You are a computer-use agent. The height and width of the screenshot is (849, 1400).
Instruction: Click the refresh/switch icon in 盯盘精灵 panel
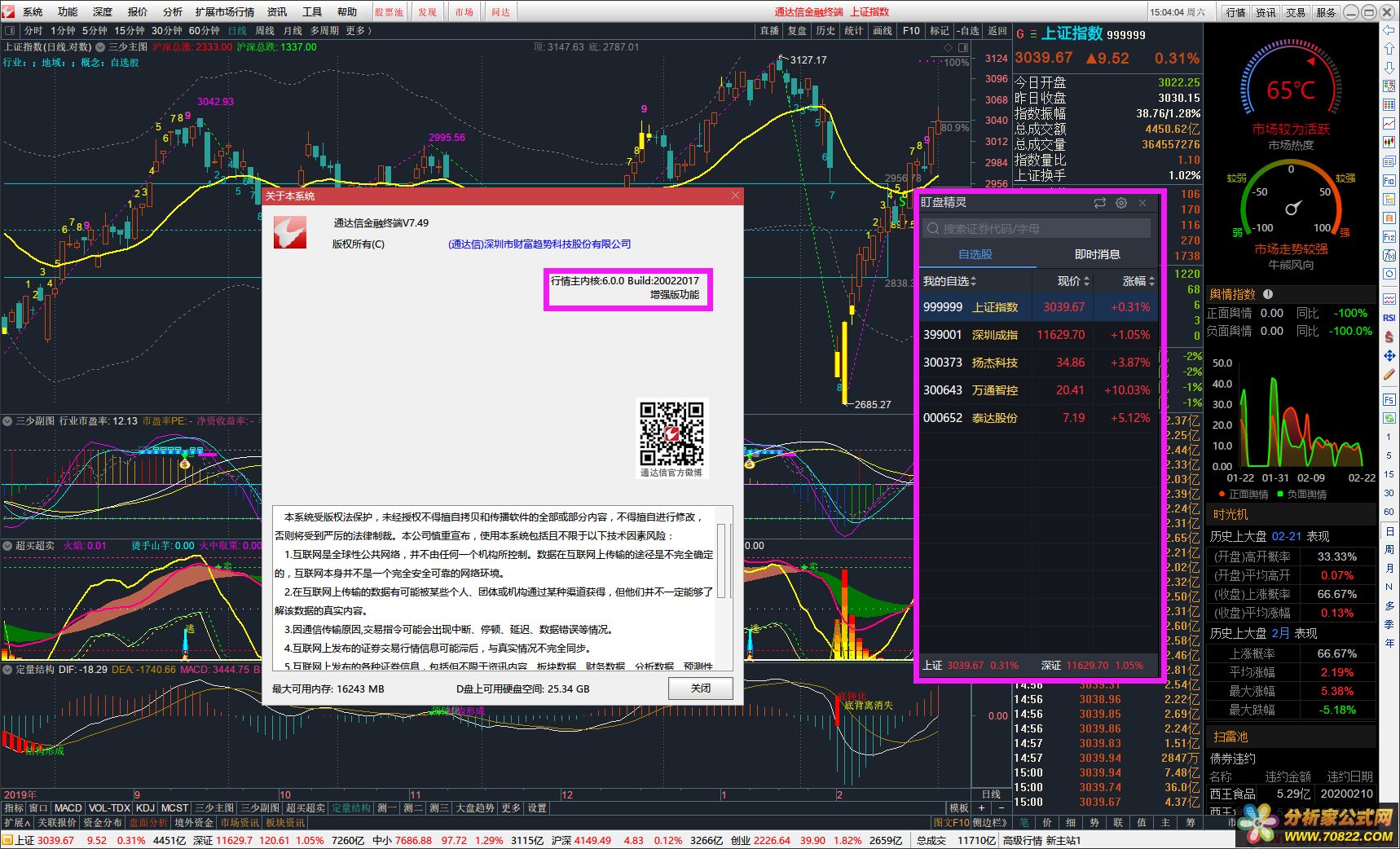pyautogui.click(x=1099, y=203)
